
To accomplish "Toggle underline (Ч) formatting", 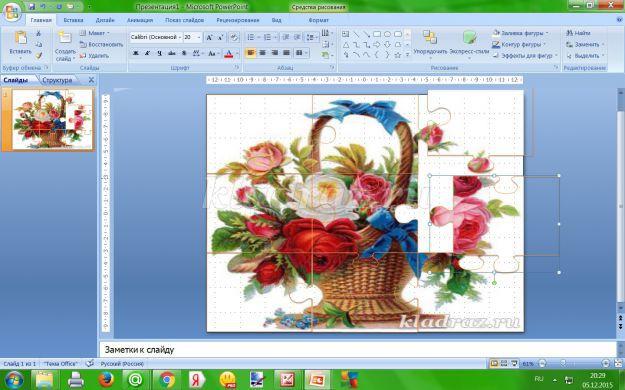I will pyautogui.click(x=160, y=53).
